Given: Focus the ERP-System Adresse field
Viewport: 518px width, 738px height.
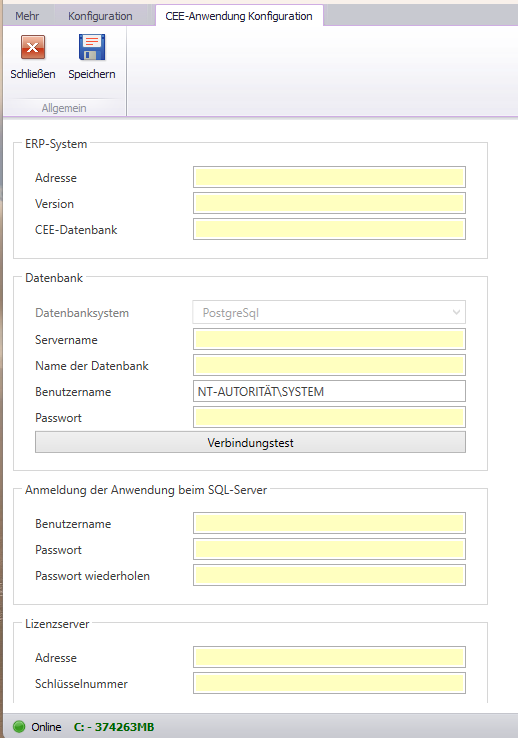Looking at the screenshot, I should tap(329, 177).
